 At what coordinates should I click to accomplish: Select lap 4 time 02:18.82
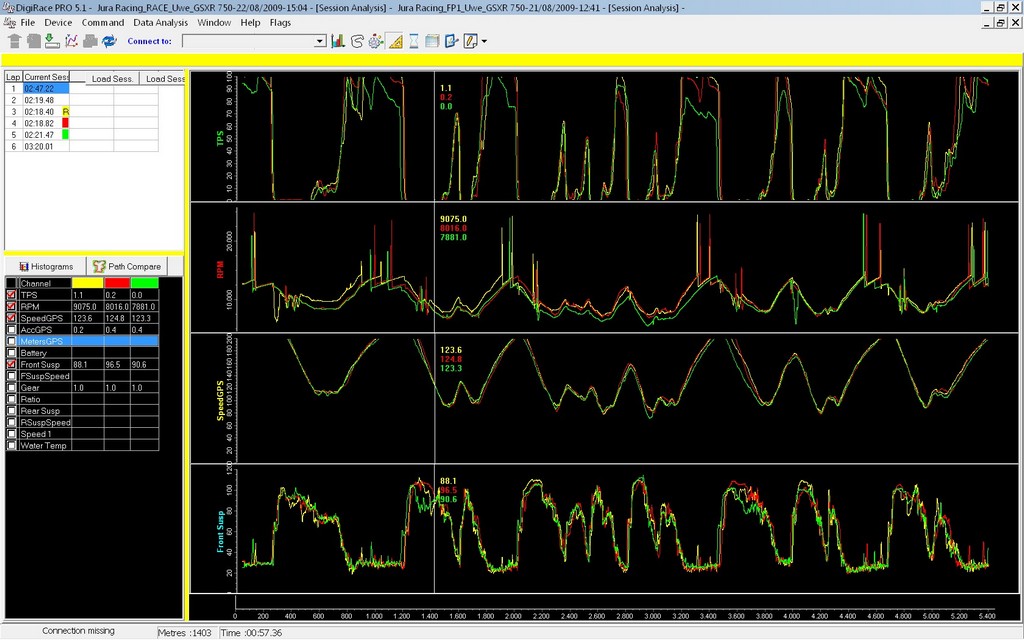pyautogui.click(x=40, y=123)
